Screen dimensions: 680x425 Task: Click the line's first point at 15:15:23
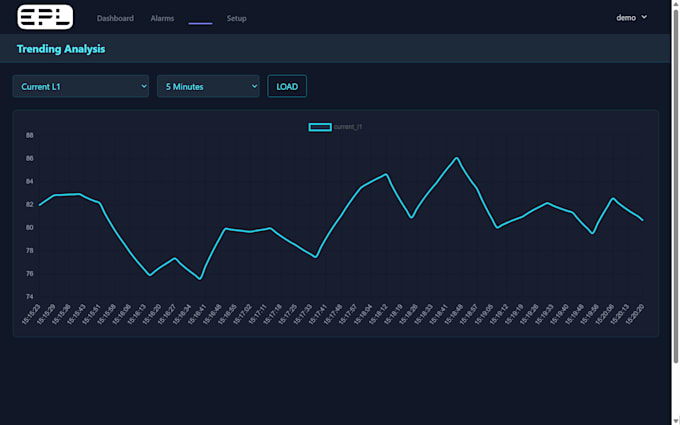click(x=40, y=205)
